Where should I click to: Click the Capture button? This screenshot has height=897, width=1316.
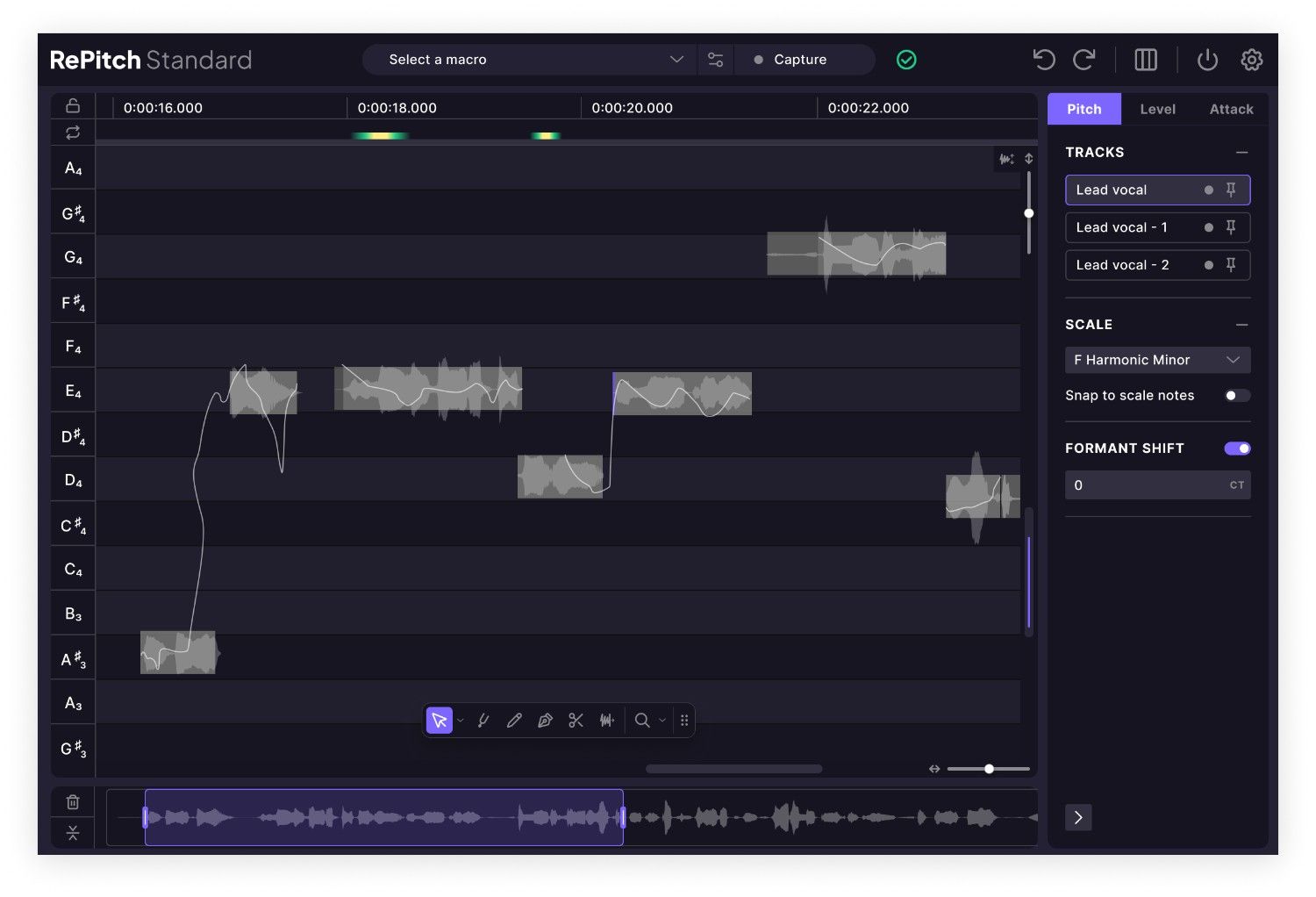tap(799, 59)
